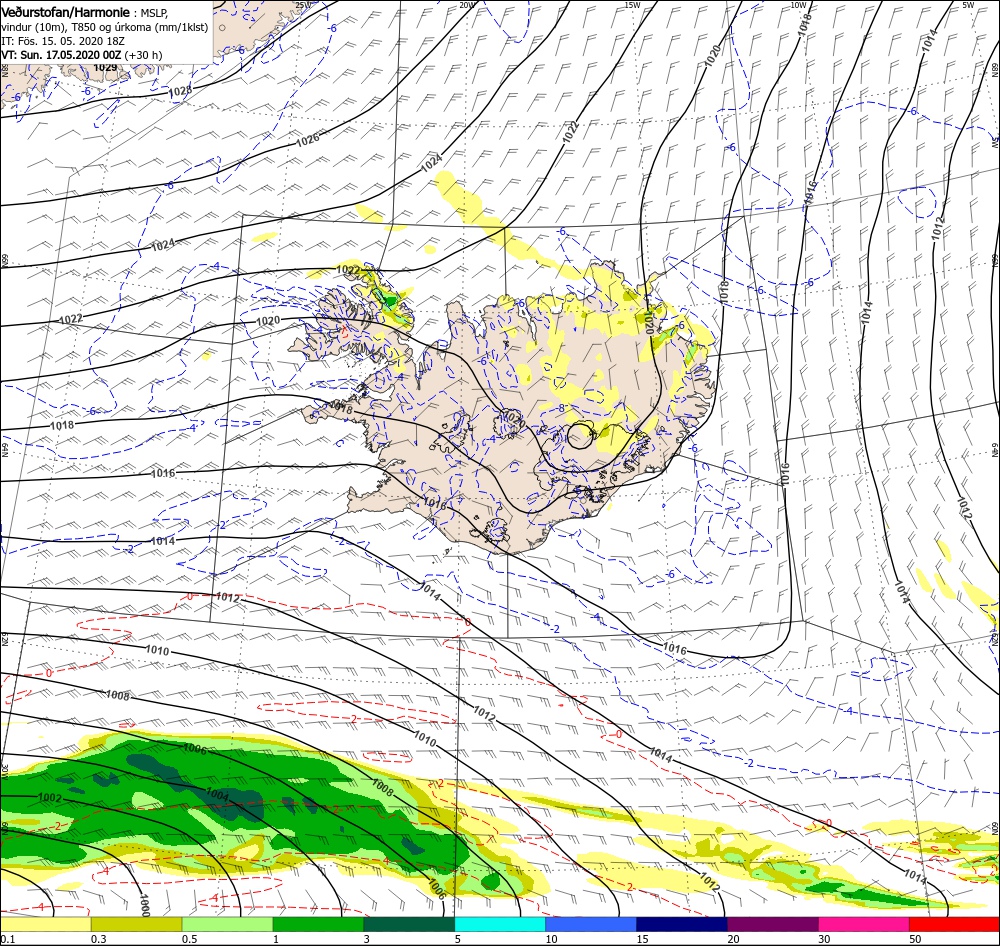Click the pink 30–50 legend swatch
The height and width of the screenshot is (946, 1000).
(x=864, y=924)
